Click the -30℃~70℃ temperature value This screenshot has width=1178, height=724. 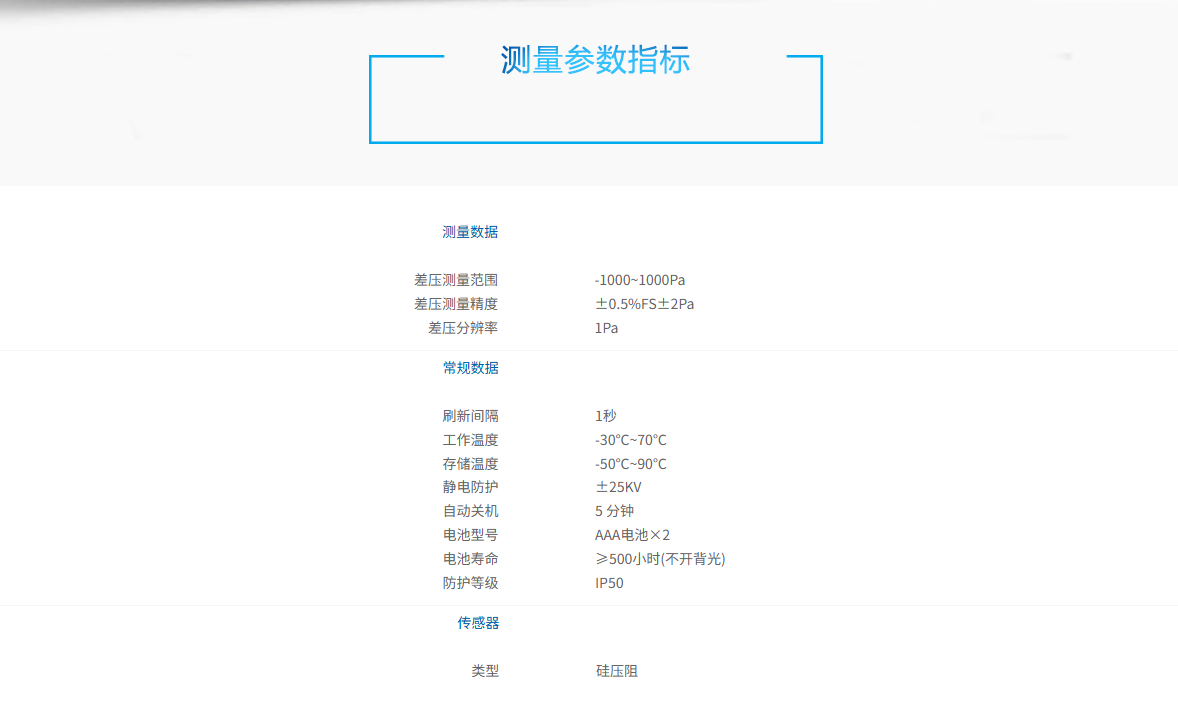[630, 440]
